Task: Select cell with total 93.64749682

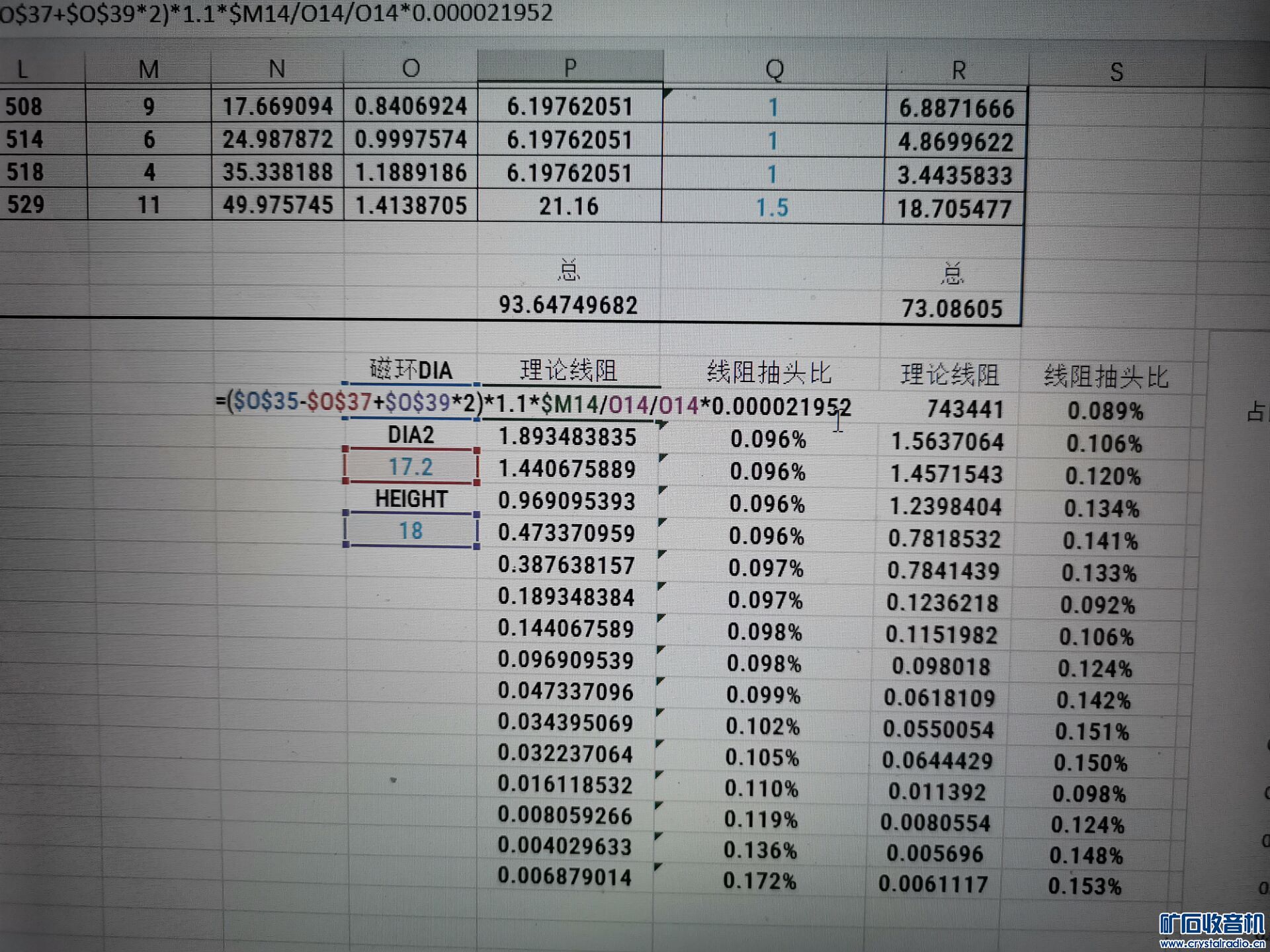Action: pos(568,305)
